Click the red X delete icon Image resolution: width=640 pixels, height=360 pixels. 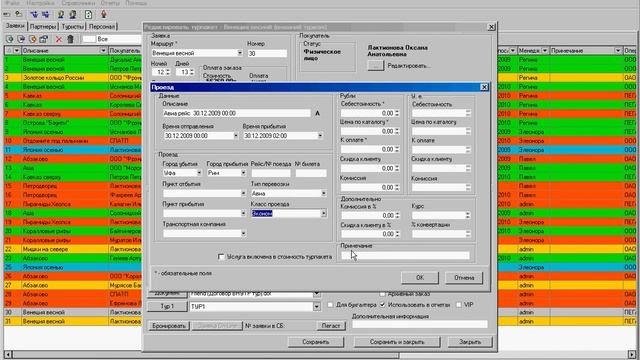point(59,39)
